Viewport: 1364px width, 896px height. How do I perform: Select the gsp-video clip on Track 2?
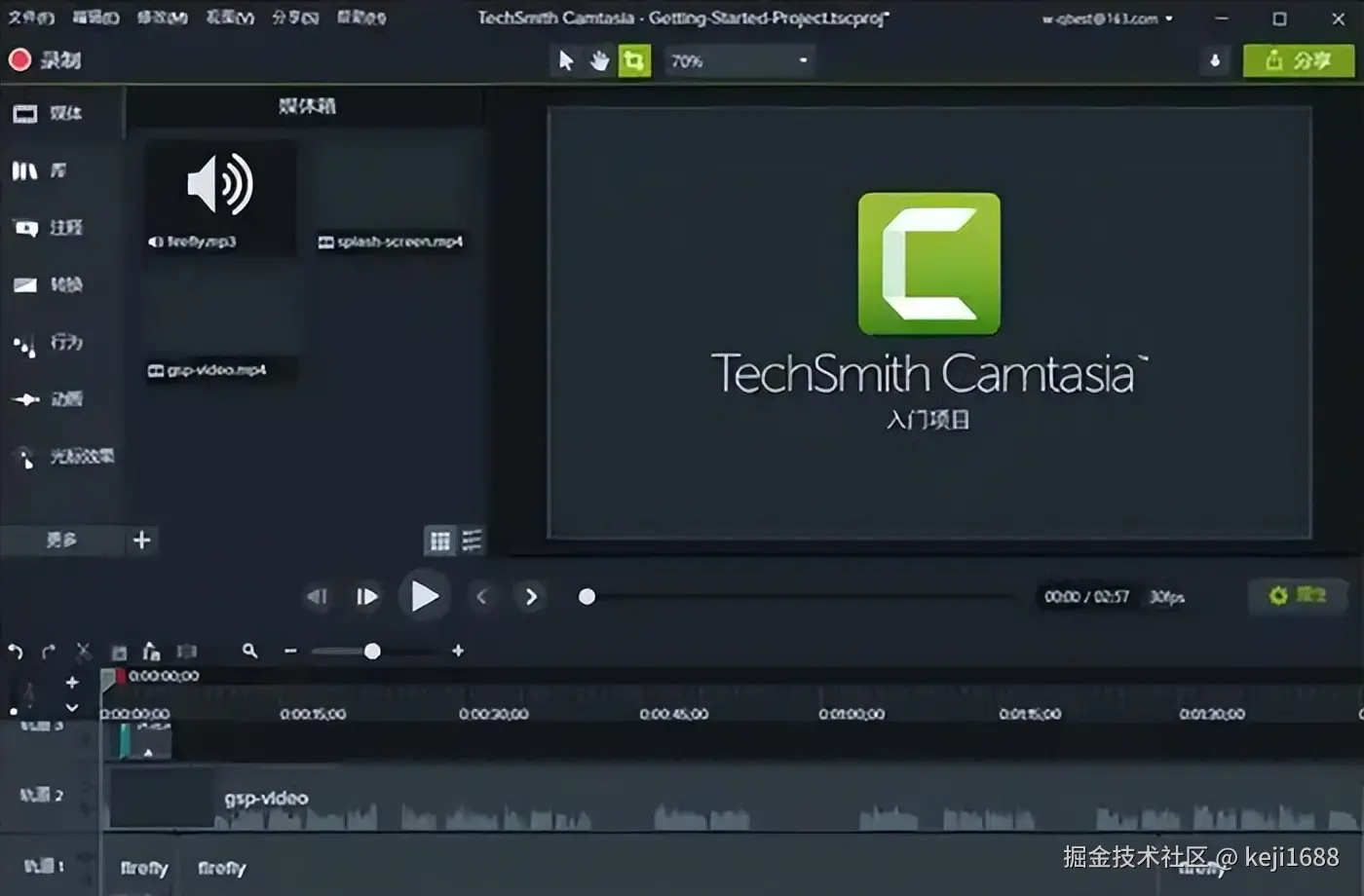[731, 799]
